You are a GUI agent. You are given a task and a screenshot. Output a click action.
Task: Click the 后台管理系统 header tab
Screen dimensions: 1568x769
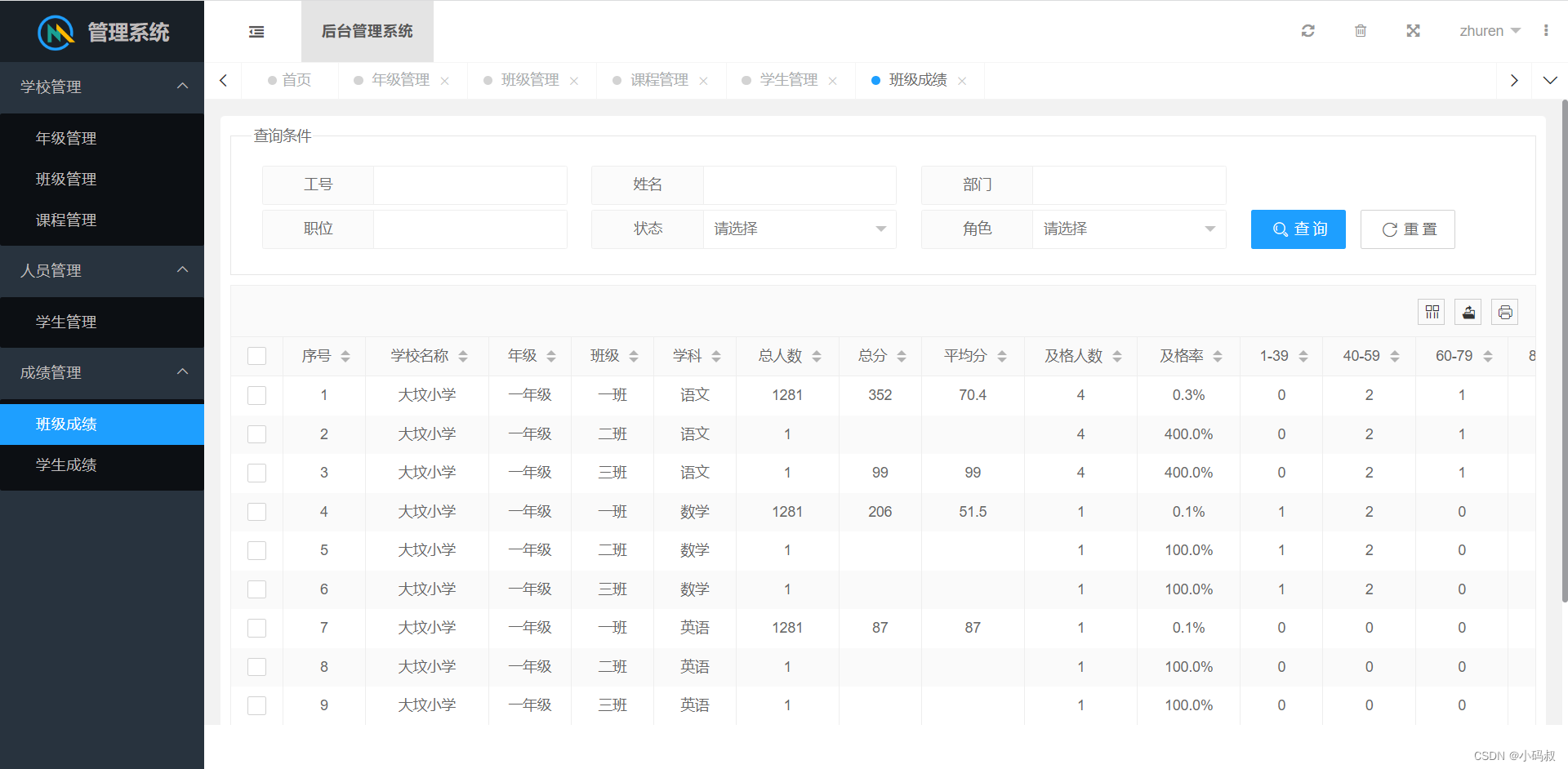click(367, 31)
